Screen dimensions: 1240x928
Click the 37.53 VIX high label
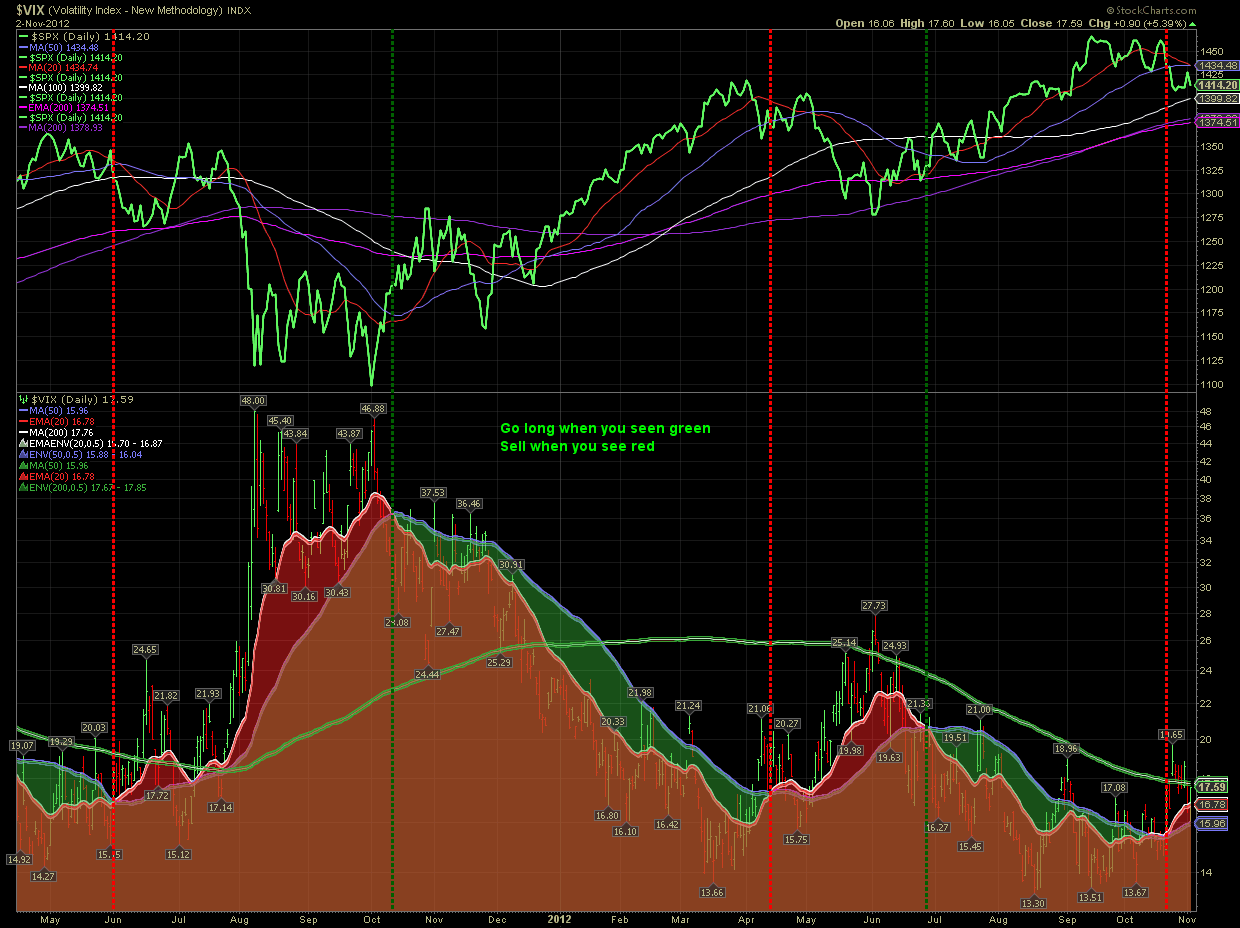433,492
